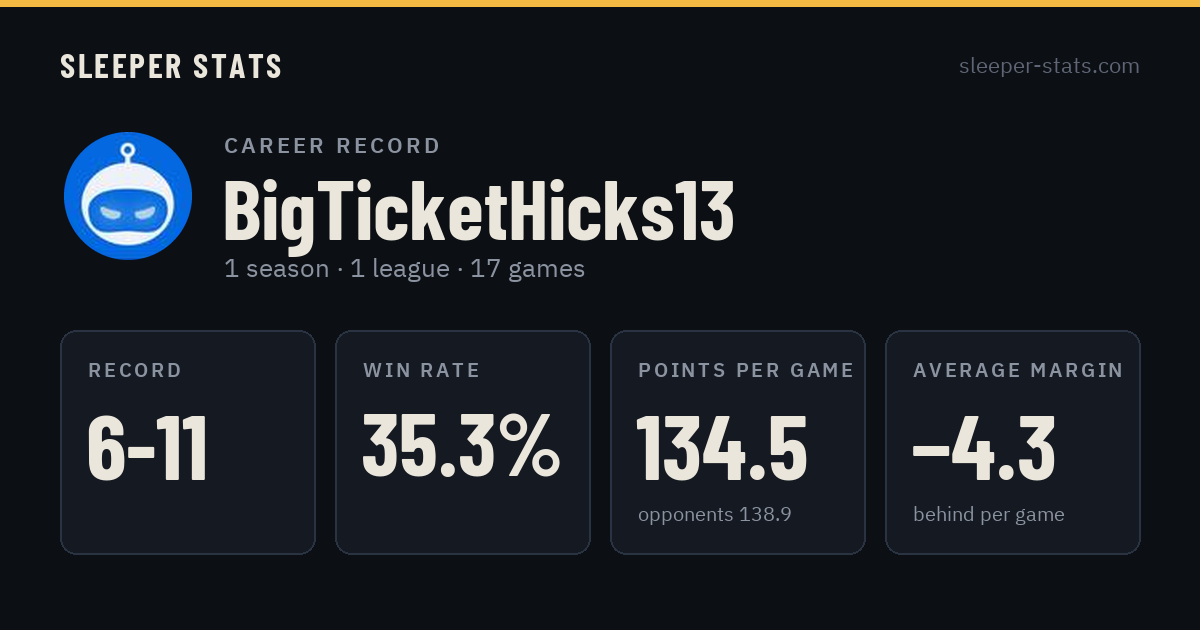Click the RECORD card label

[135, 371]
